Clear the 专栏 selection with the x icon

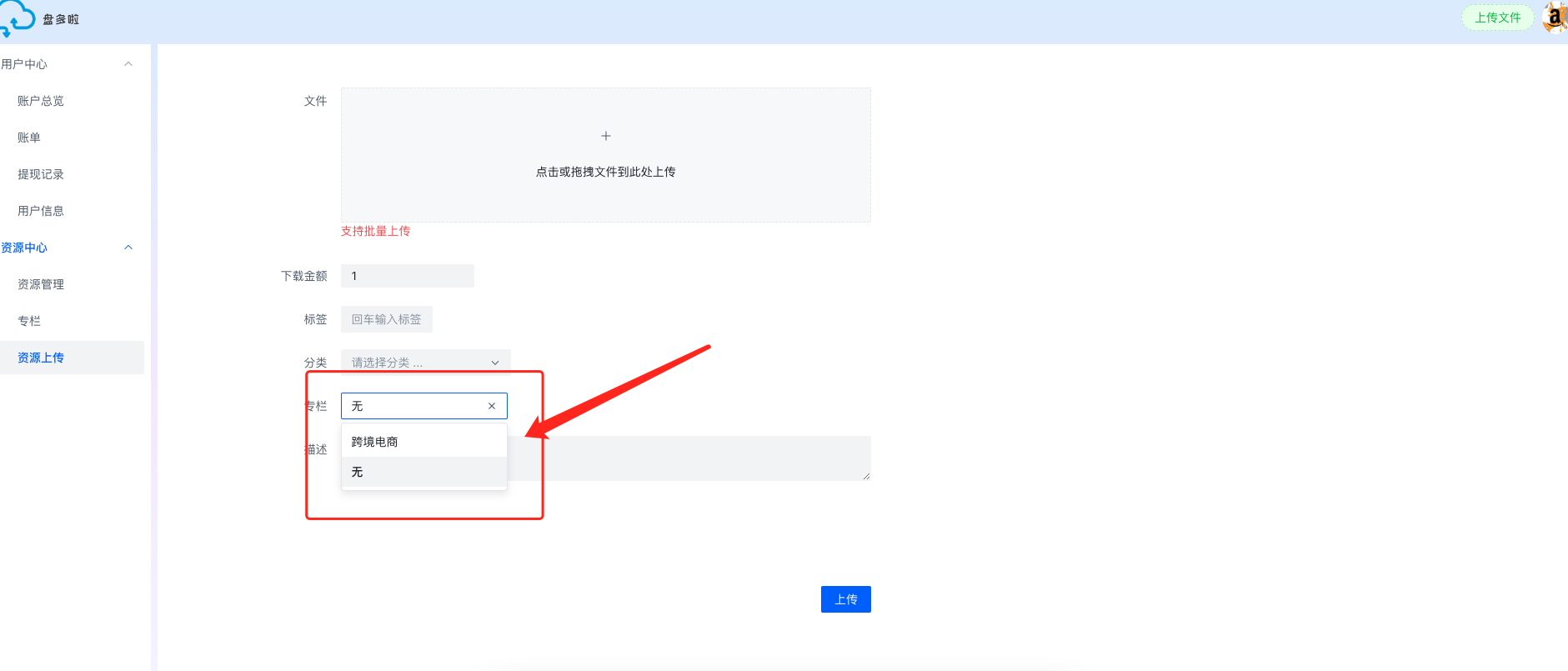point(492,406)
